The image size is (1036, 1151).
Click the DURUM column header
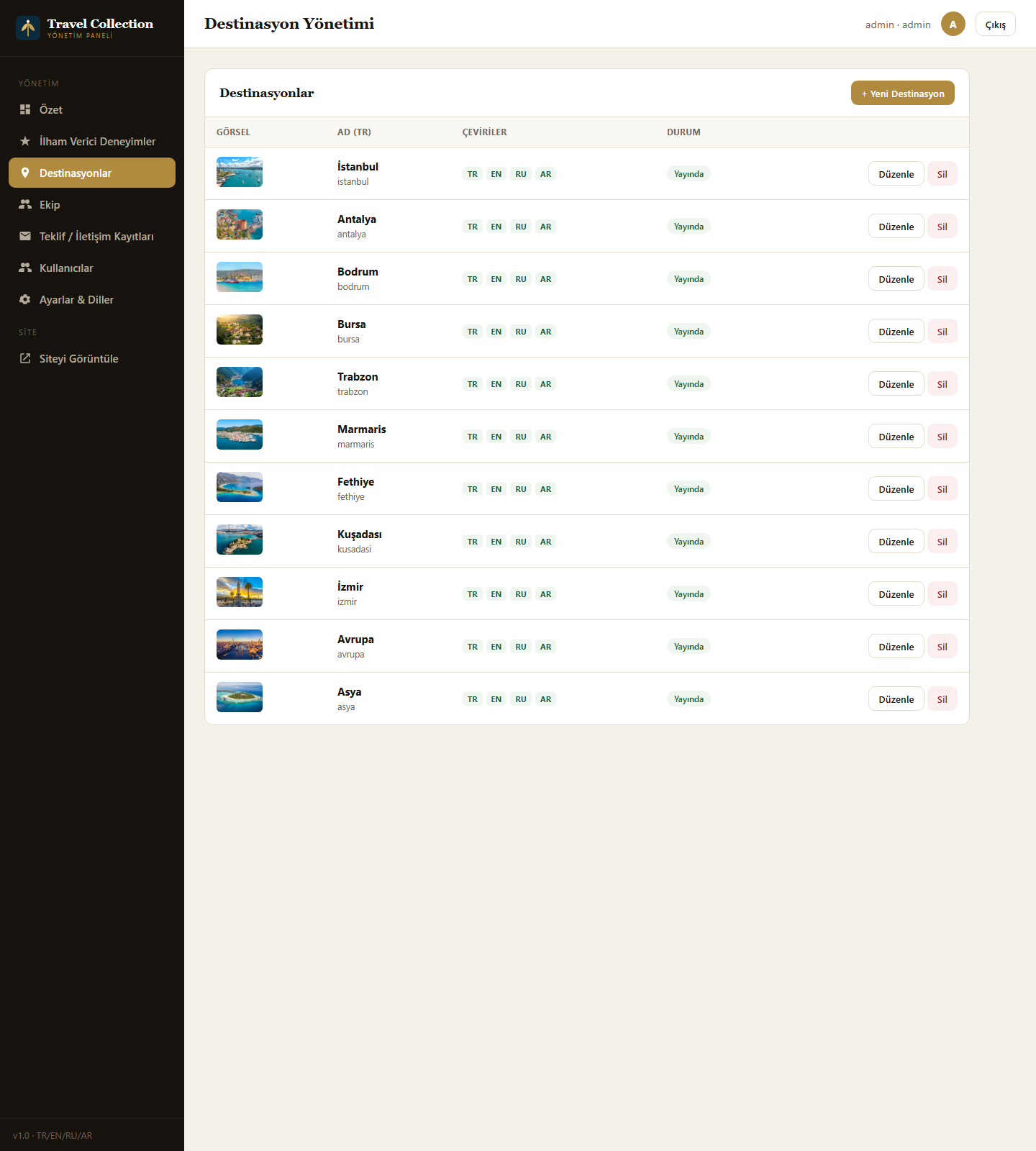coord(683,132)
